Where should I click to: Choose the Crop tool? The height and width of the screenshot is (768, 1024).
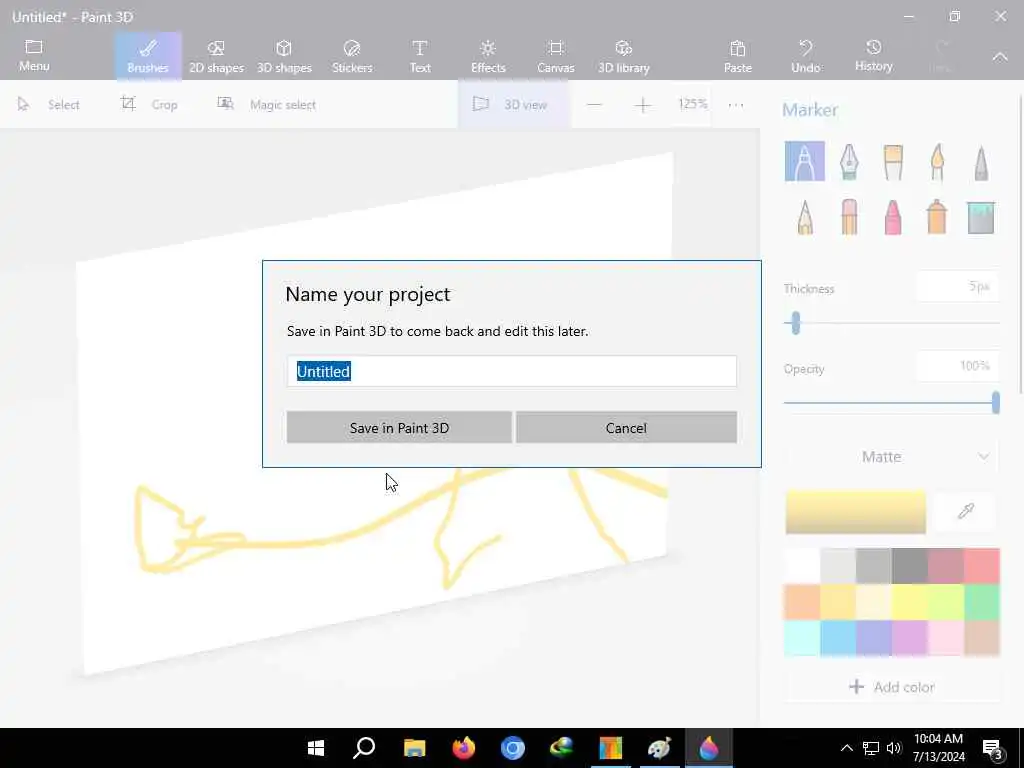(x=149, y=104)
